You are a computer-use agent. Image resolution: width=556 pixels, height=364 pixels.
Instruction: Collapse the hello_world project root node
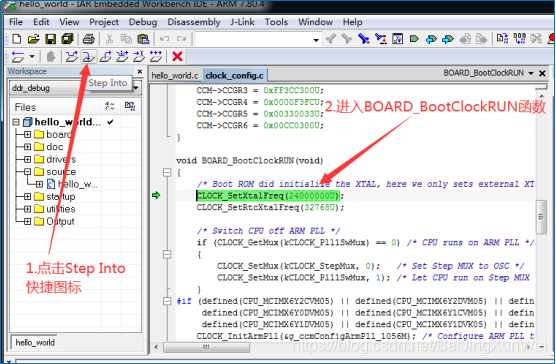click(16, 122)
